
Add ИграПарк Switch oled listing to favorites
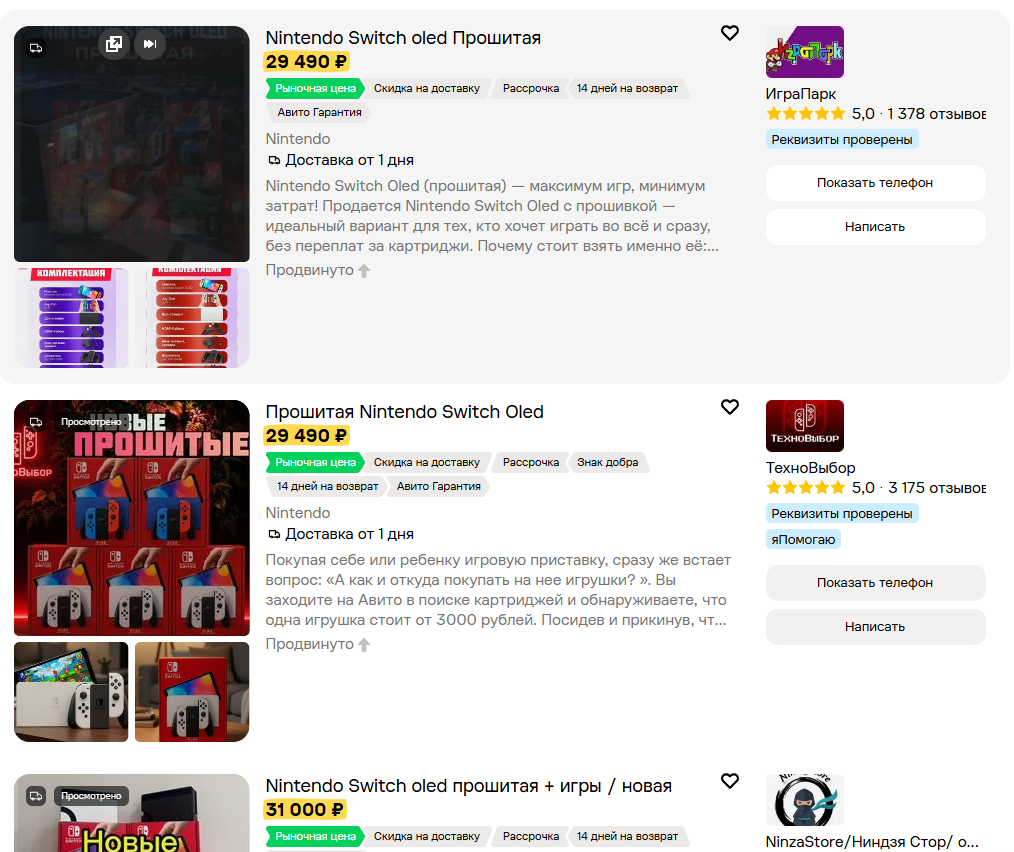tap(729, 33)
